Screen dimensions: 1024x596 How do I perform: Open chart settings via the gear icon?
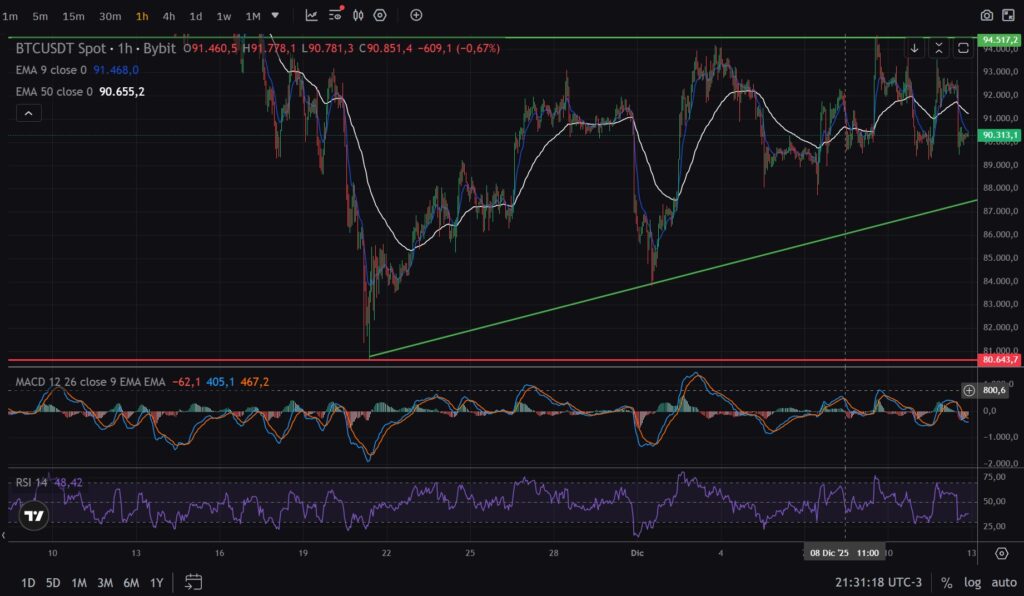coord(1001,553)
